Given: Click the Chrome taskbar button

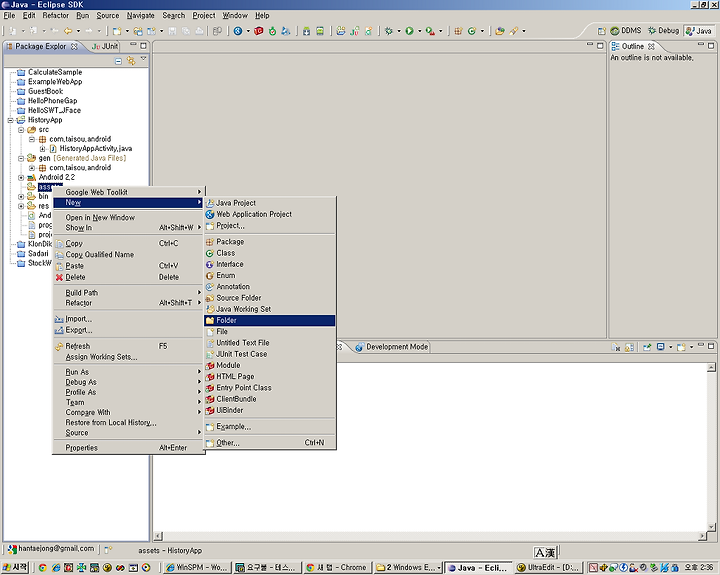Looking at the screenshot, I should point(337,568).
